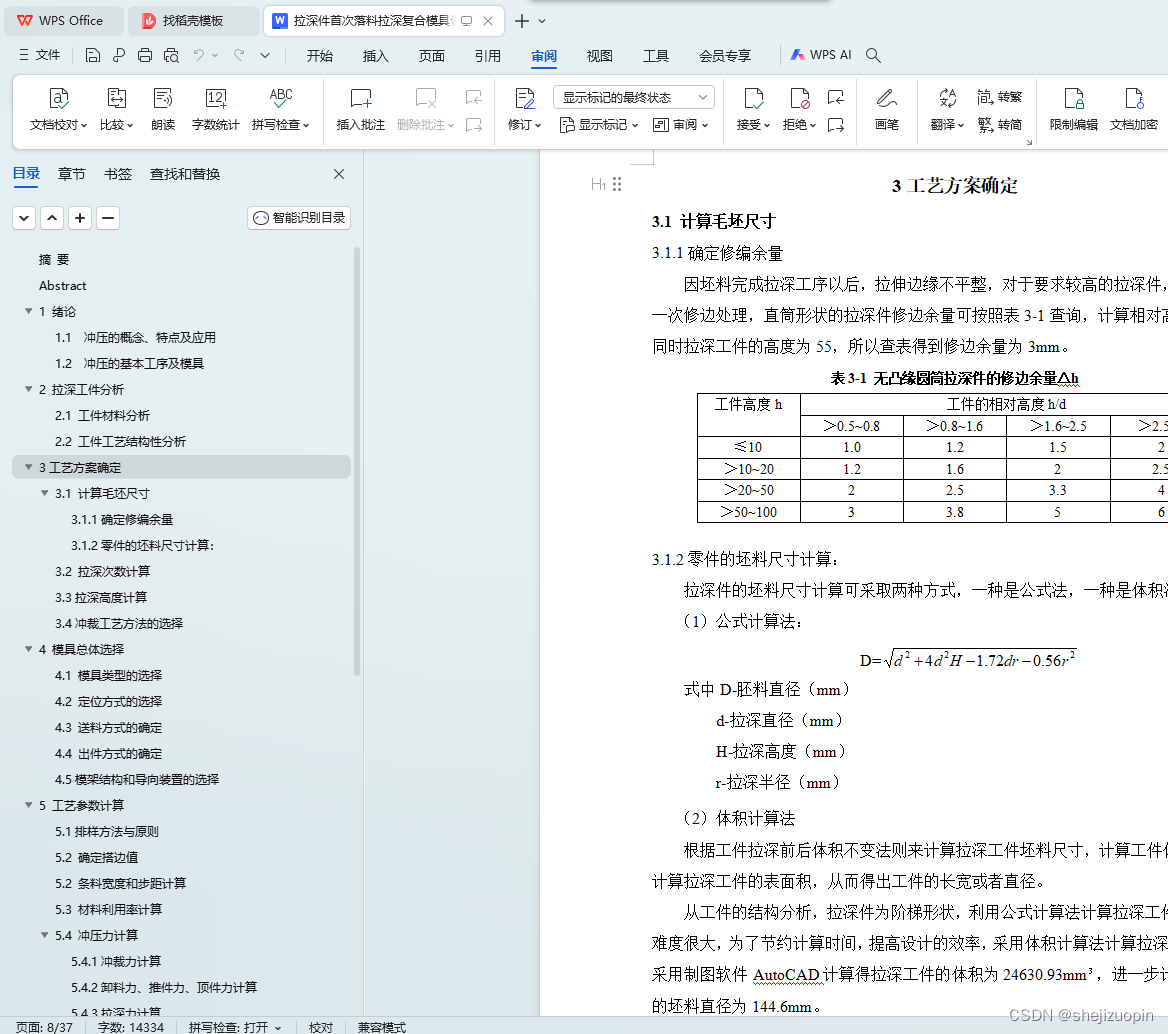Open the 翻译 translate tool

[948, 109]
